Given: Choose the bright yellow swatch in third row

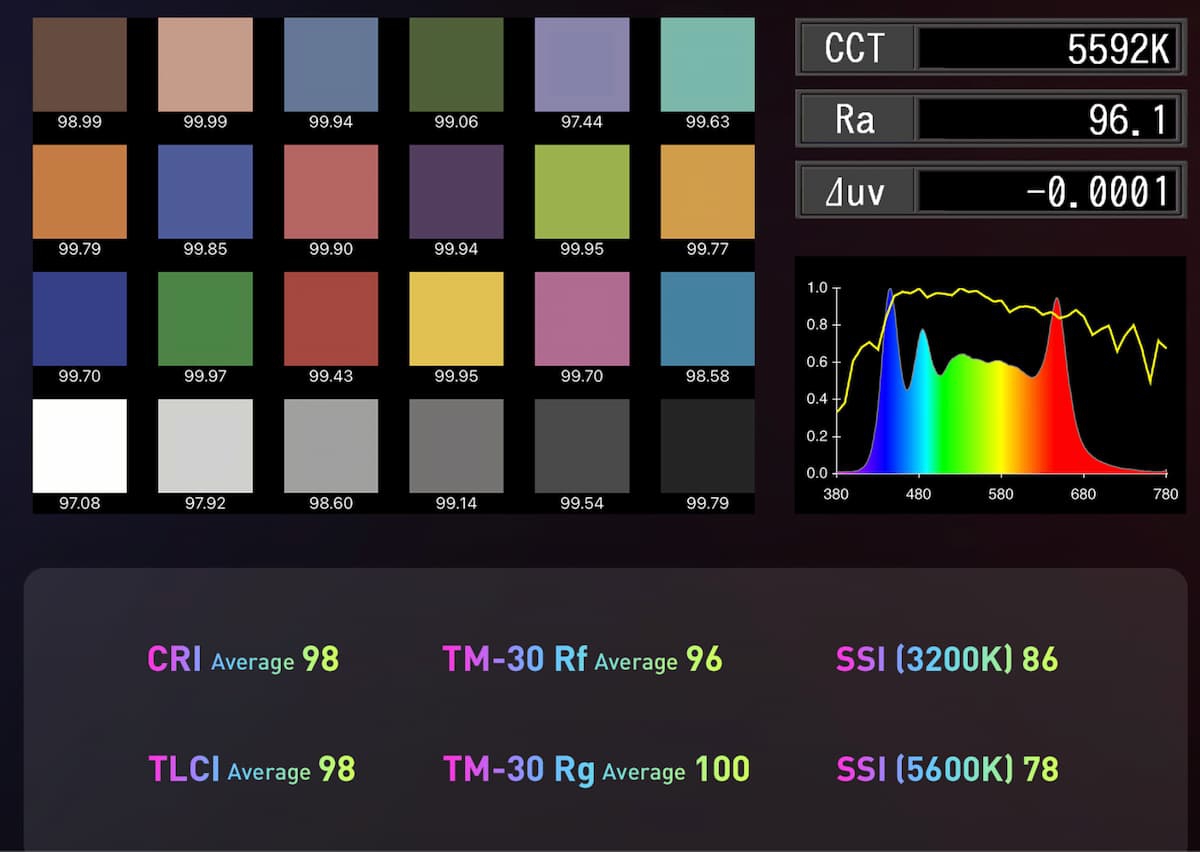Looking at the screenshot, I should (456, 319).
